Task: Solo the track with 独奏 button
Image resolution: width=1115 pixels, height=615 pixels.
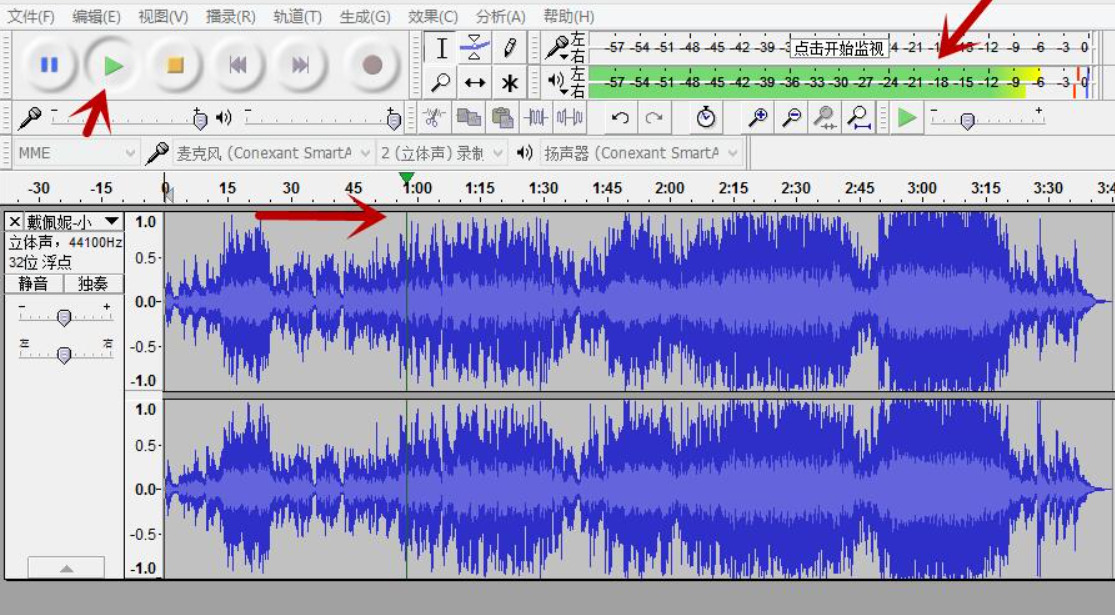Action: (x=93, y=284)
